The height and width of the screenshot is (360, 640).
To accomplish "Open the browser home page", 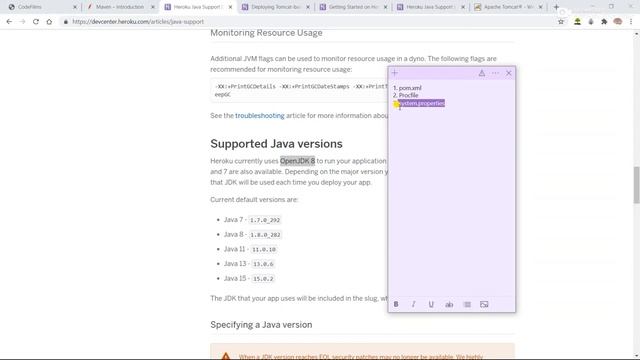I will click(x=49, y=22).
